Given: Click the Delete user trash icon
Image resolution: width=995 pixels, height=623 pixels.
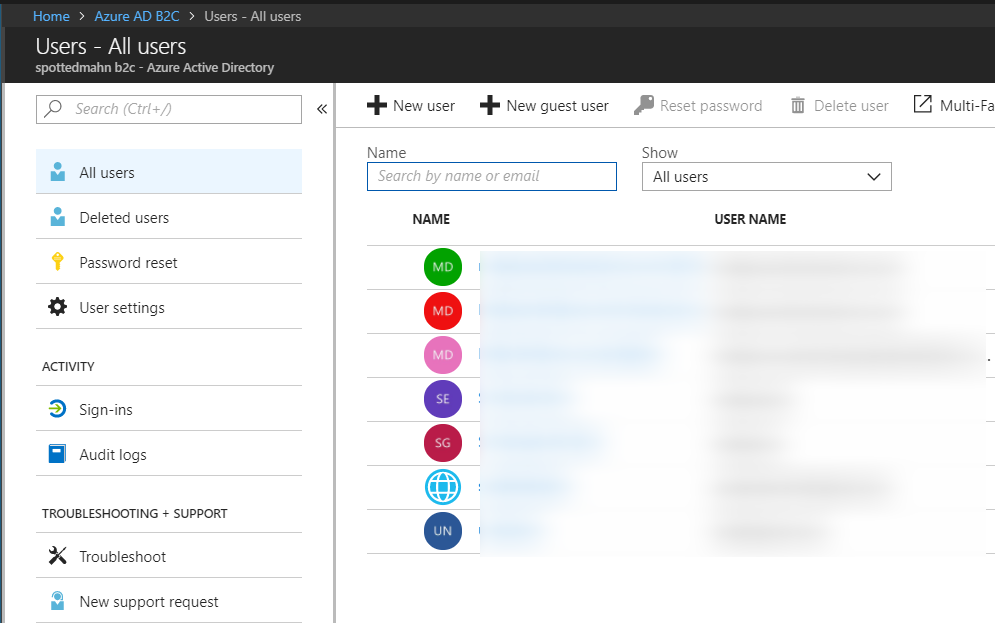Looking at the screenshot, I should (x=798, y=105).
